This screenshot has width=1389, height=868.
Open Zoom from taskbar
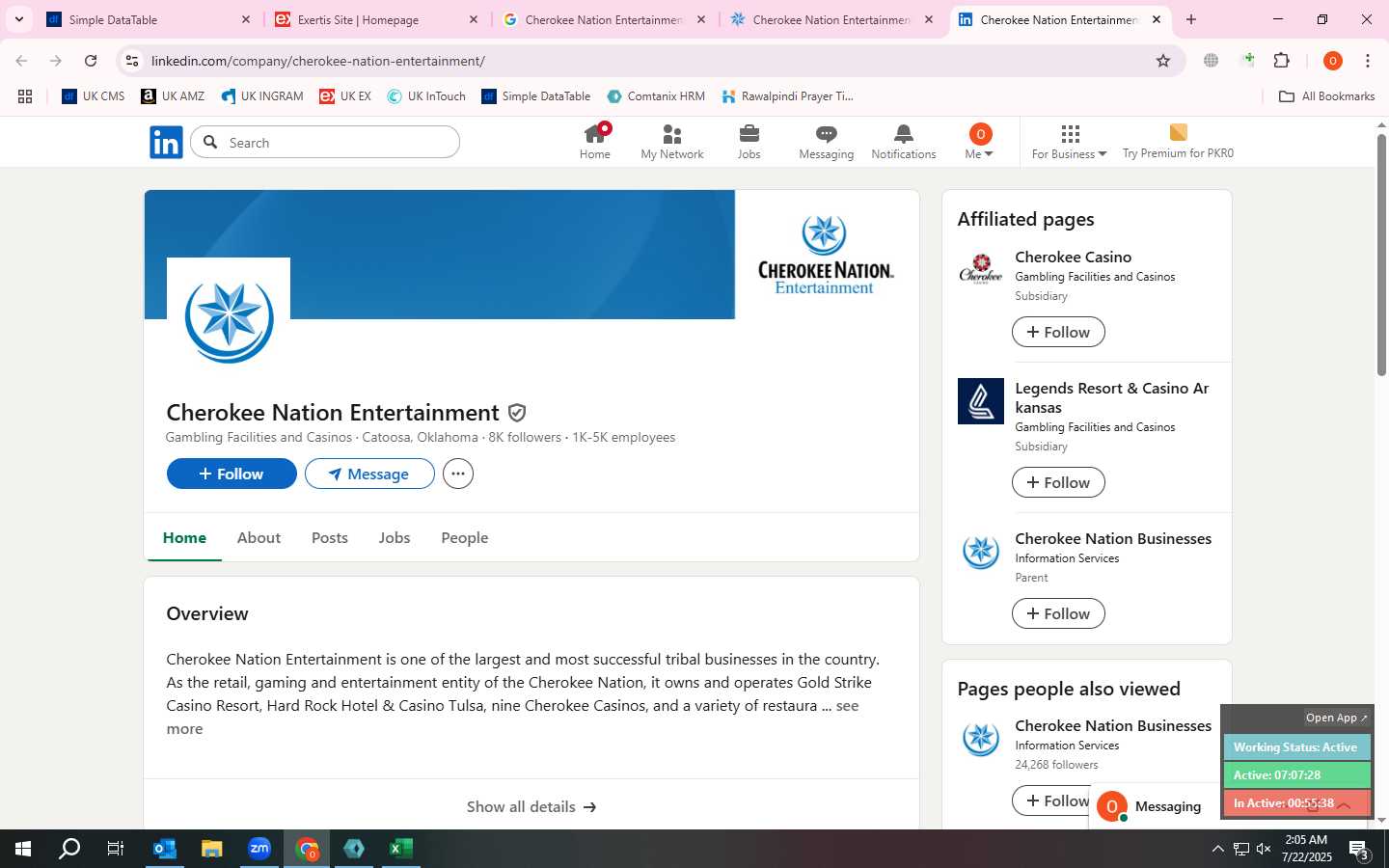click(259, 849)
